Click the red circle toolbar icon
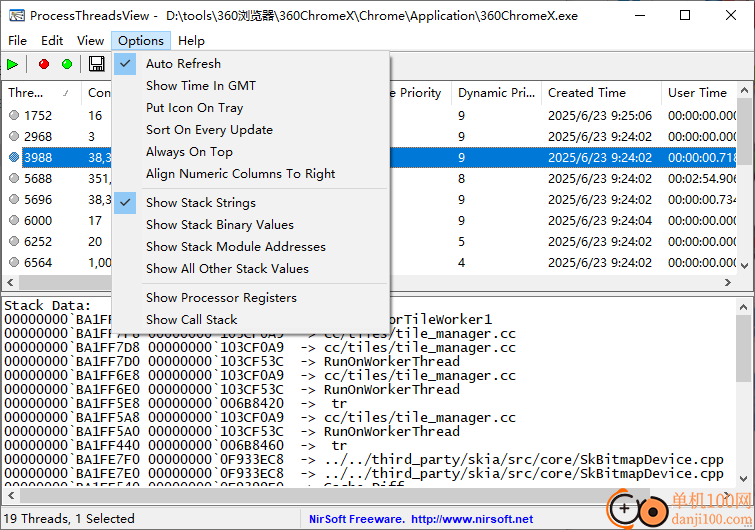755x530 pixels. pyautogui.click(x=44, y=64)
